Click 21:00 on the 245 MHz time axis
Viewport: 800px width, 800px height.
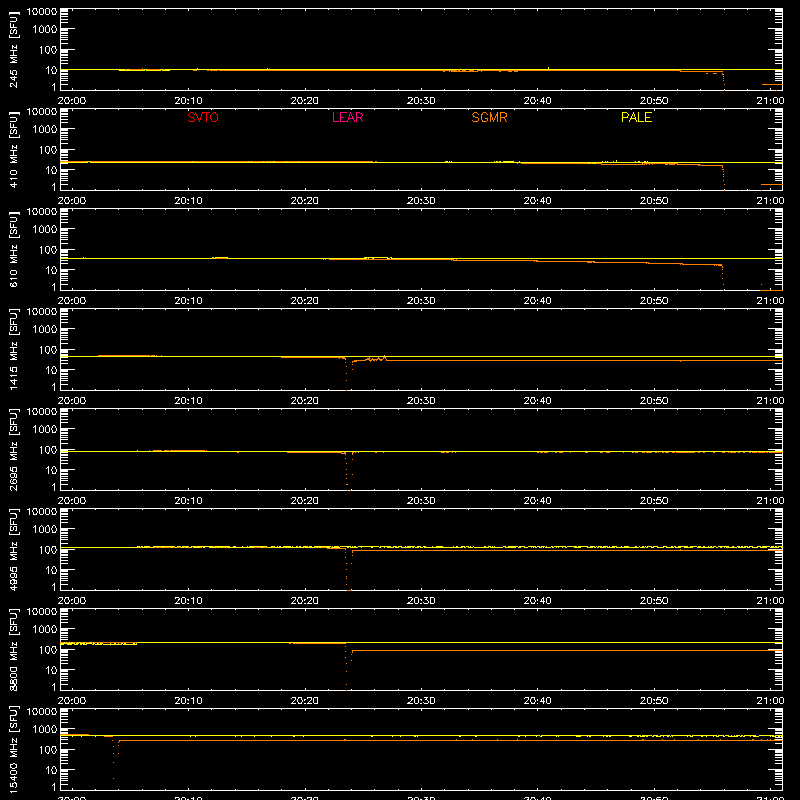pyautogui.click(x=770, y=101)
